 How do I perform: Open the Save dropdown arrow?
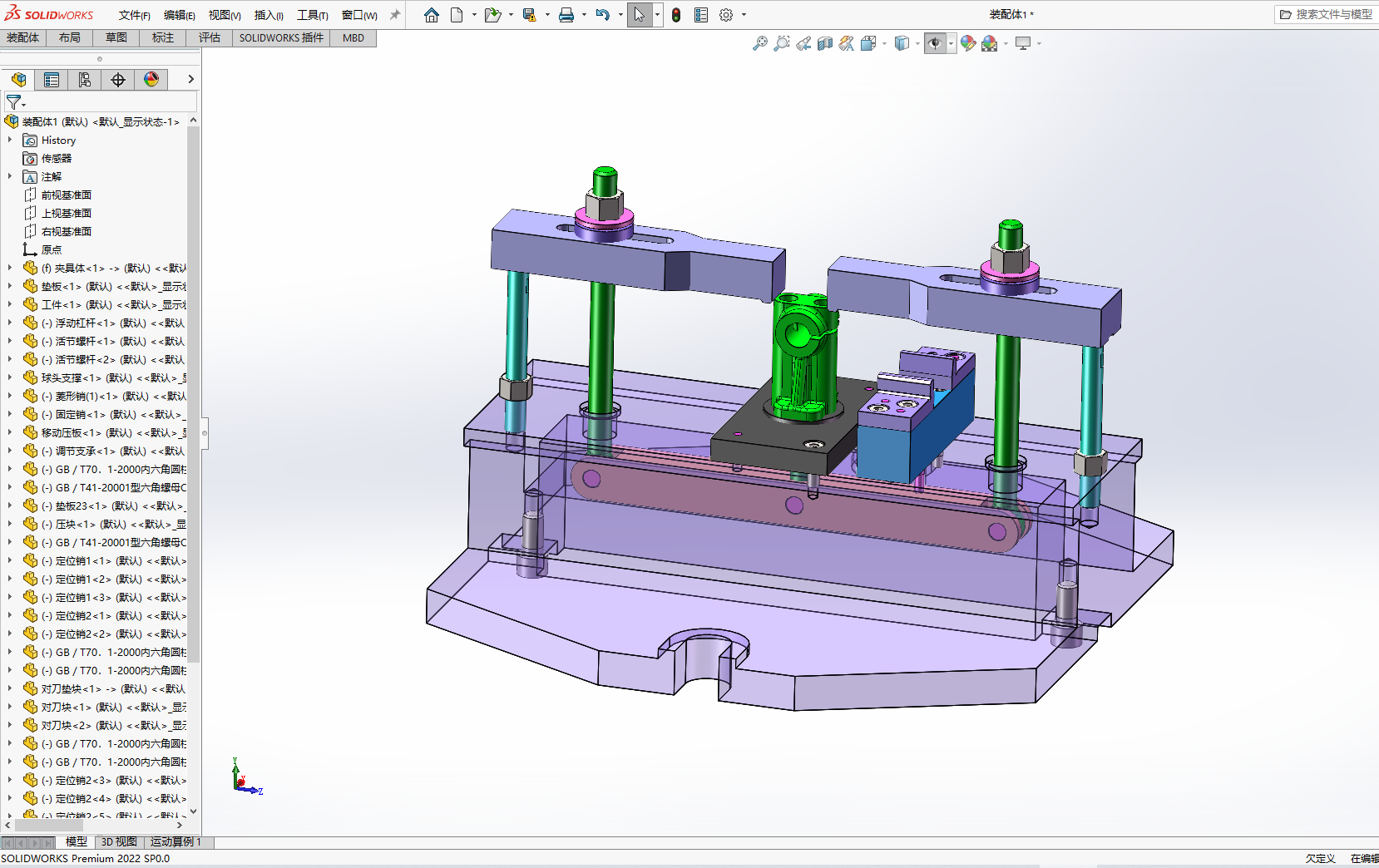[547, 15]
